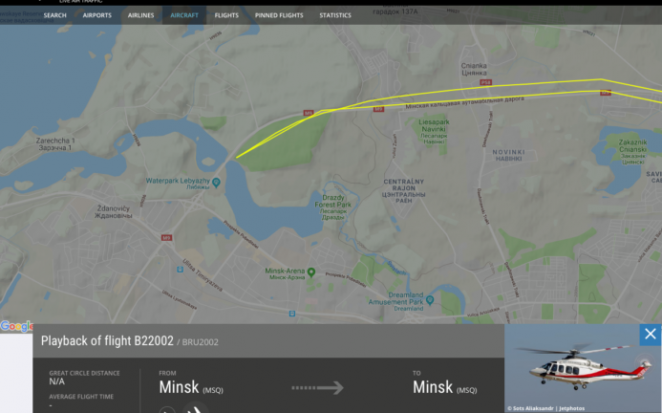Screen dimensions: 662x413
Task: Open the Search menu item
Action: click(x=55, y=15)
